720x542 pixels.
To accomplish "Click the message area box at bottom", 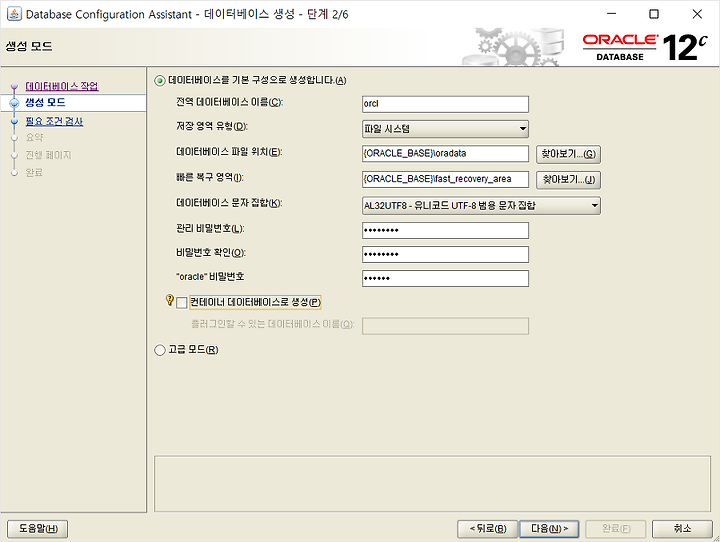I will point(432,484).
